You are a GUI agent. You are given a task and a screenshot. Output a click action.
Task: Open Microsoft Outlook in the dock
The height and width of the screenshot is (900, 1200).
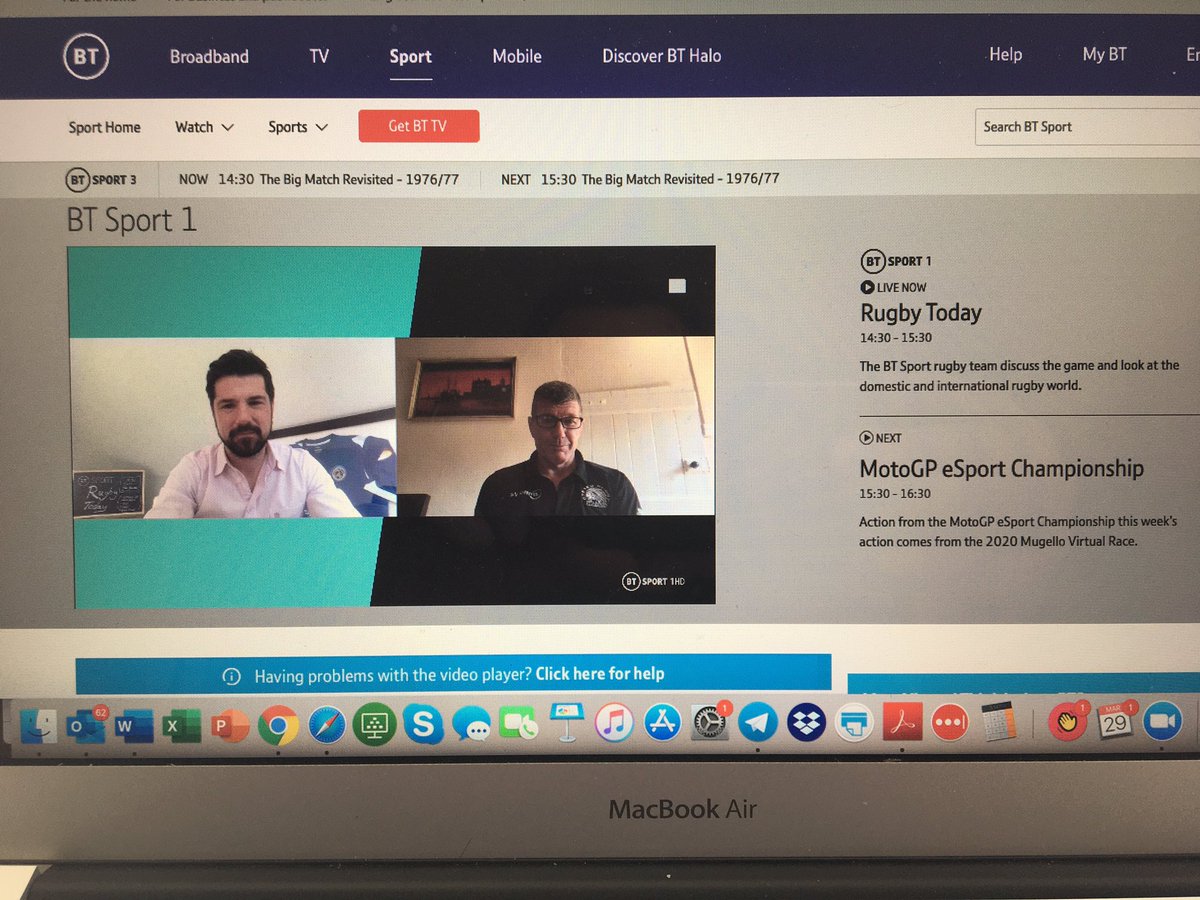(87, 725)
